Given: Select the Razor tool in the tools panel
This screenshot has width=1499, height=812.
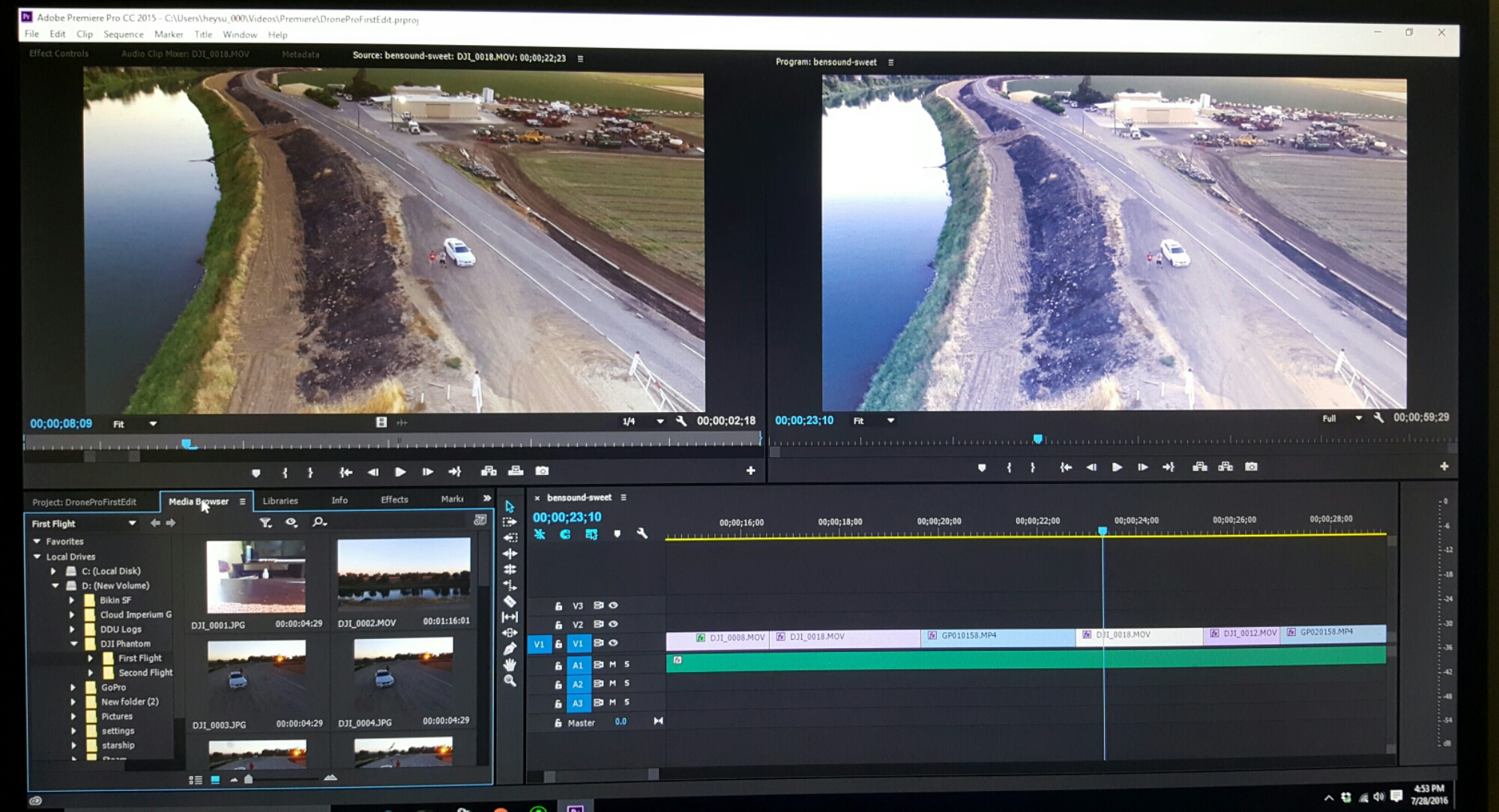Looking at the screenshot, I should pos(510,601).
